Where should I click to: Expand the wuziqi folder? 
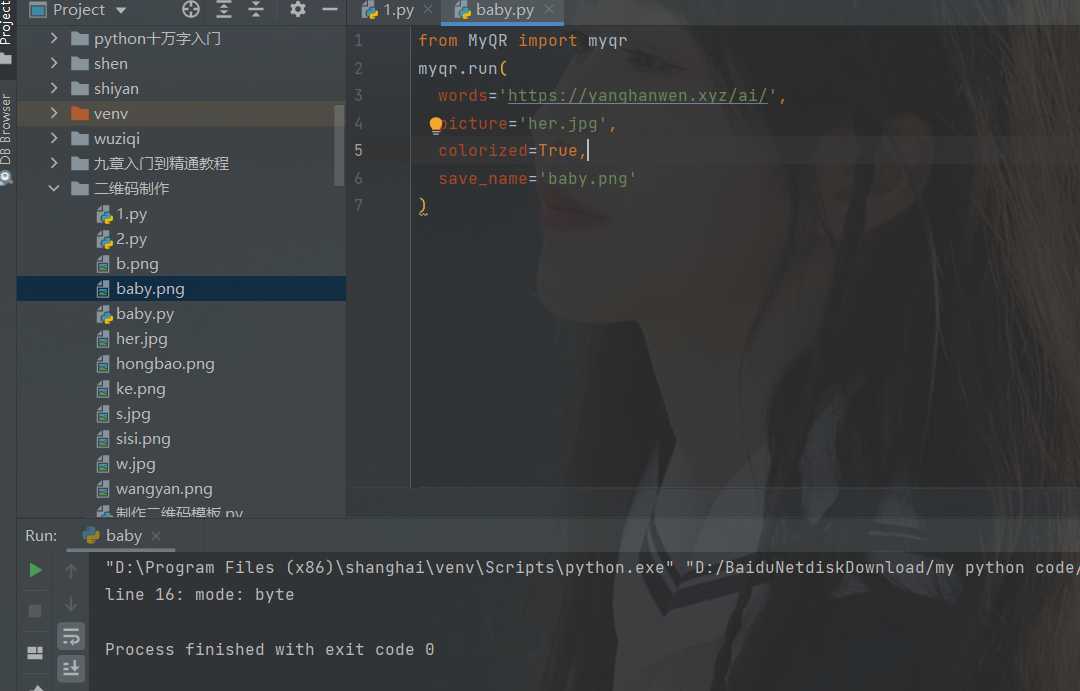pyautogui.click(x=54, y=138)
